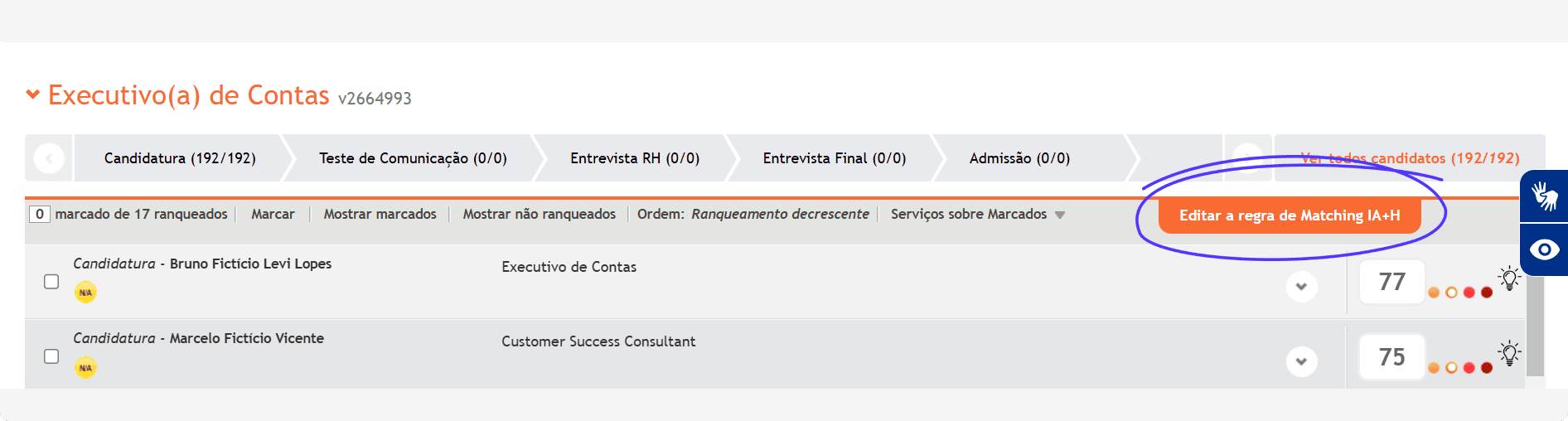Collapse the Executivo(a) de Contas section
Image resolution: width=1568 pixels, height=421 pixels.
(33, 94)
